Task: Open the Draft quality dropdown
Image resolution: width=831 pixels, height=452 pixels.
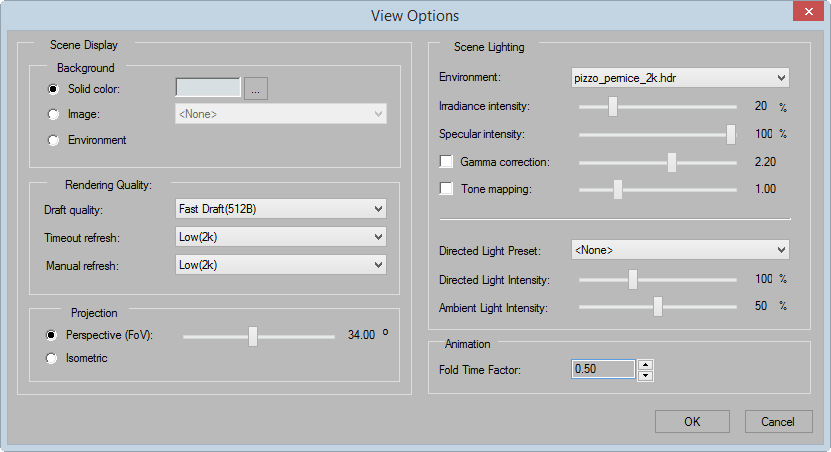Action: pos(280,209)
